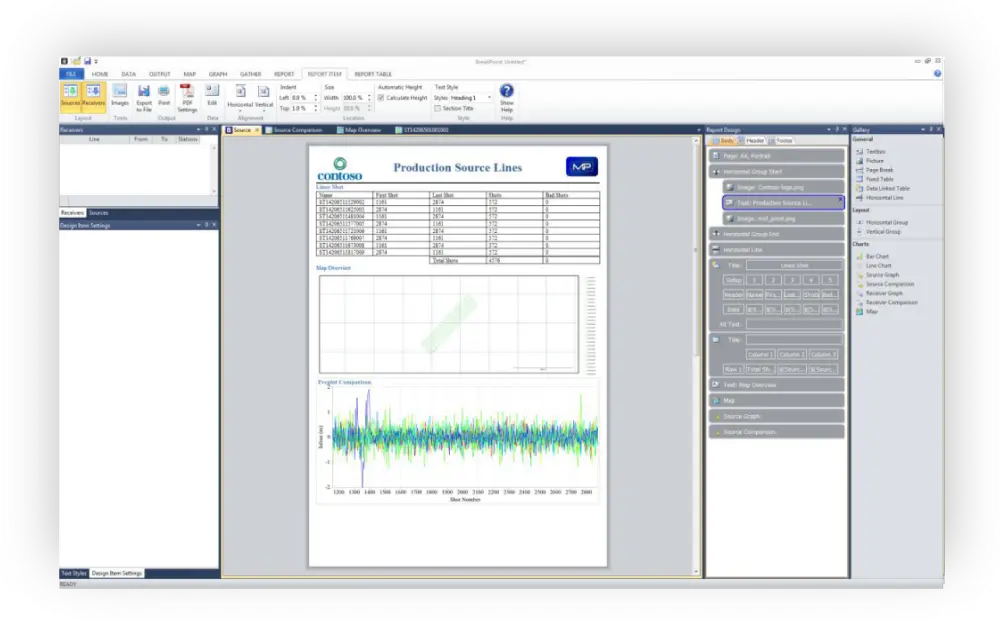Open the Horizontal alignment dropdown

[240, 98]
